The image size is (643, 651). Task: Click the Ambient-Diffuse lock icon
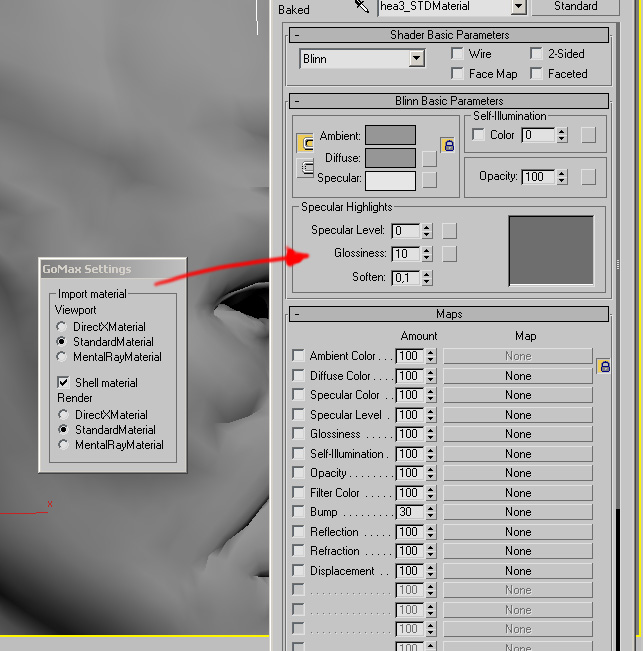448,145
